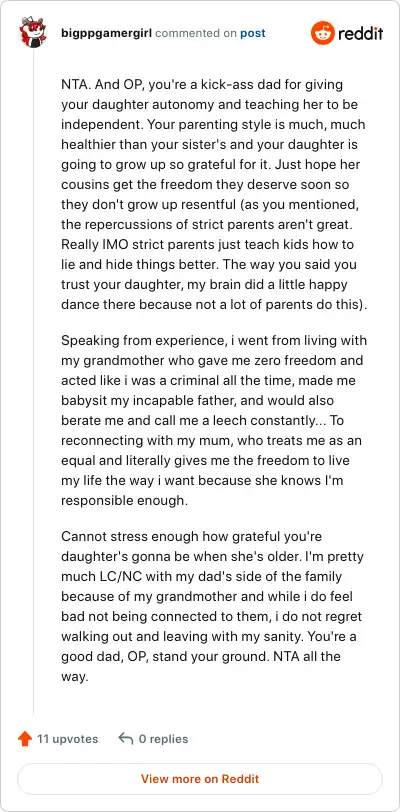Click the paragraph starting "Speaking from experience"
Viewport: 400px width, 812px height.
213,420
